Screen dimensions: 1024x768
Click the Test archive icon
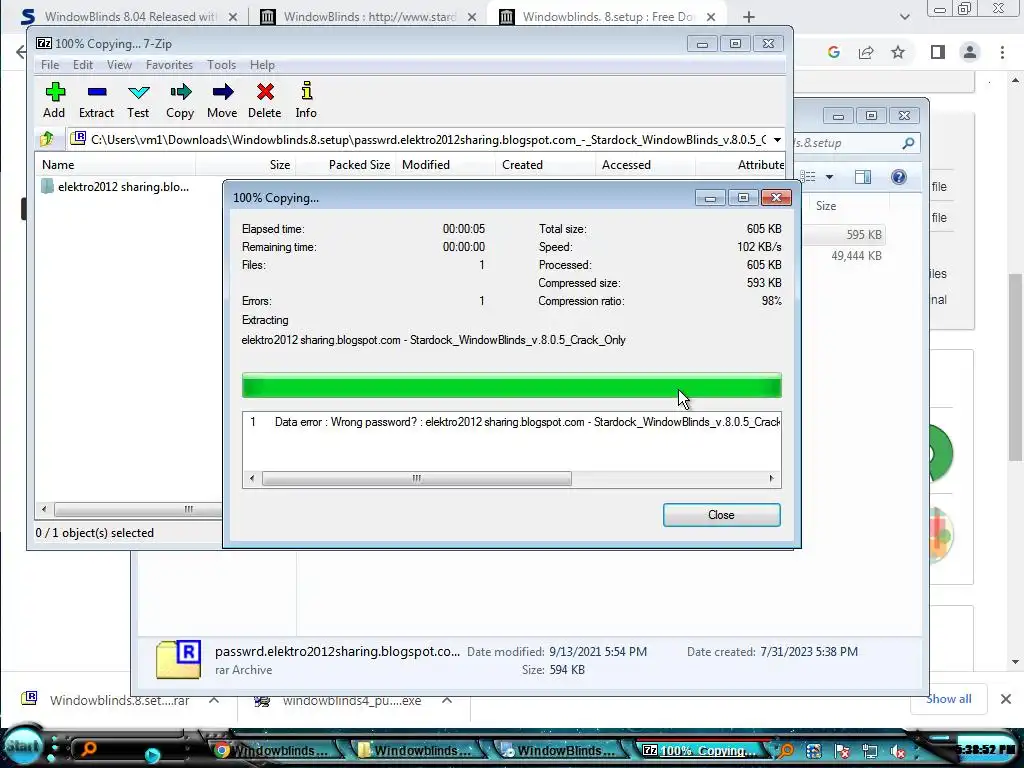138,99
